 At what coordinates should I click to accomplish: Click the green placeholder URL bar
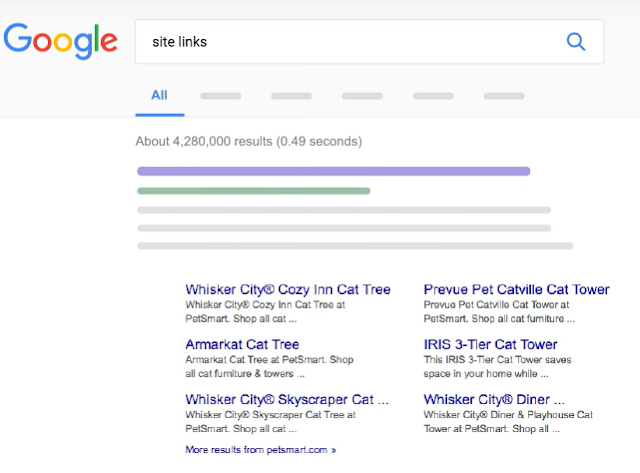point(253,191)
